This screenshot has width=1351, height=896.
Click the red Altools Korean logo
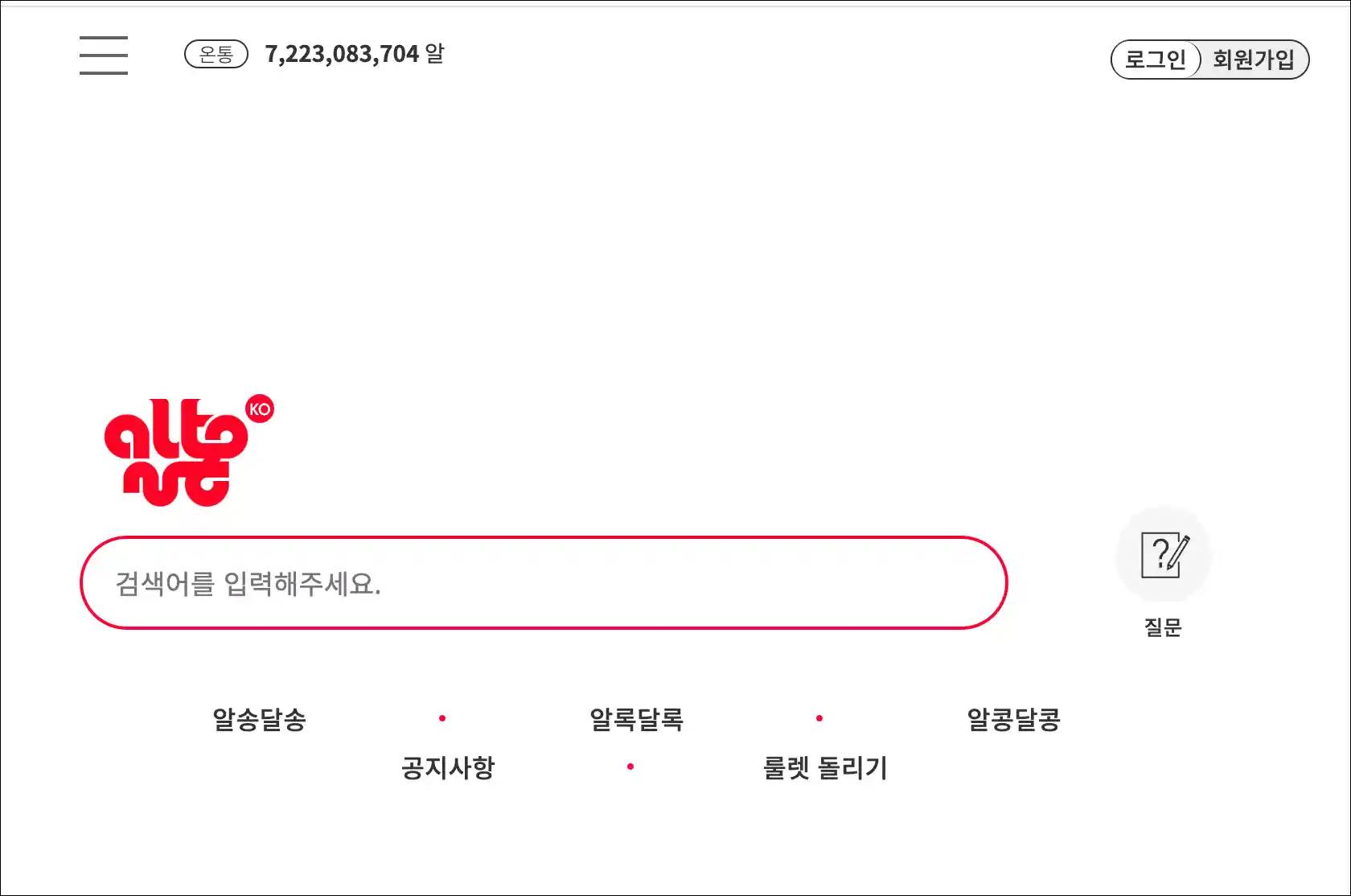click(177, 453)
